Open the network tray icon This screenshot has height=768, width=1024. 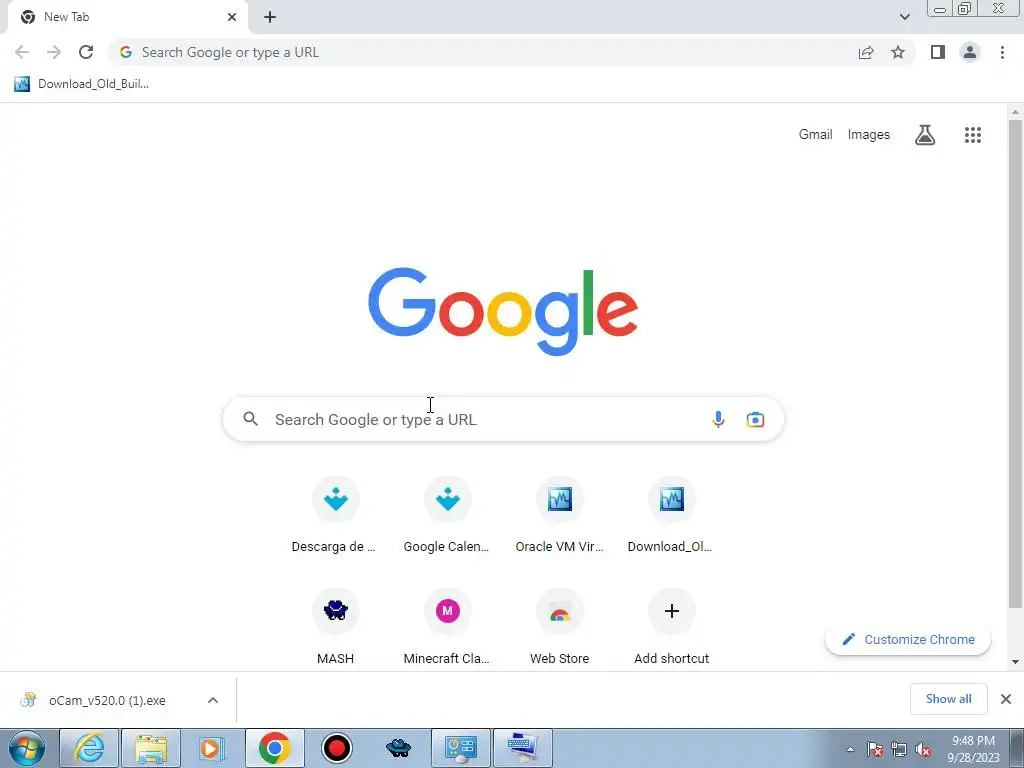(x=899, y=750)
